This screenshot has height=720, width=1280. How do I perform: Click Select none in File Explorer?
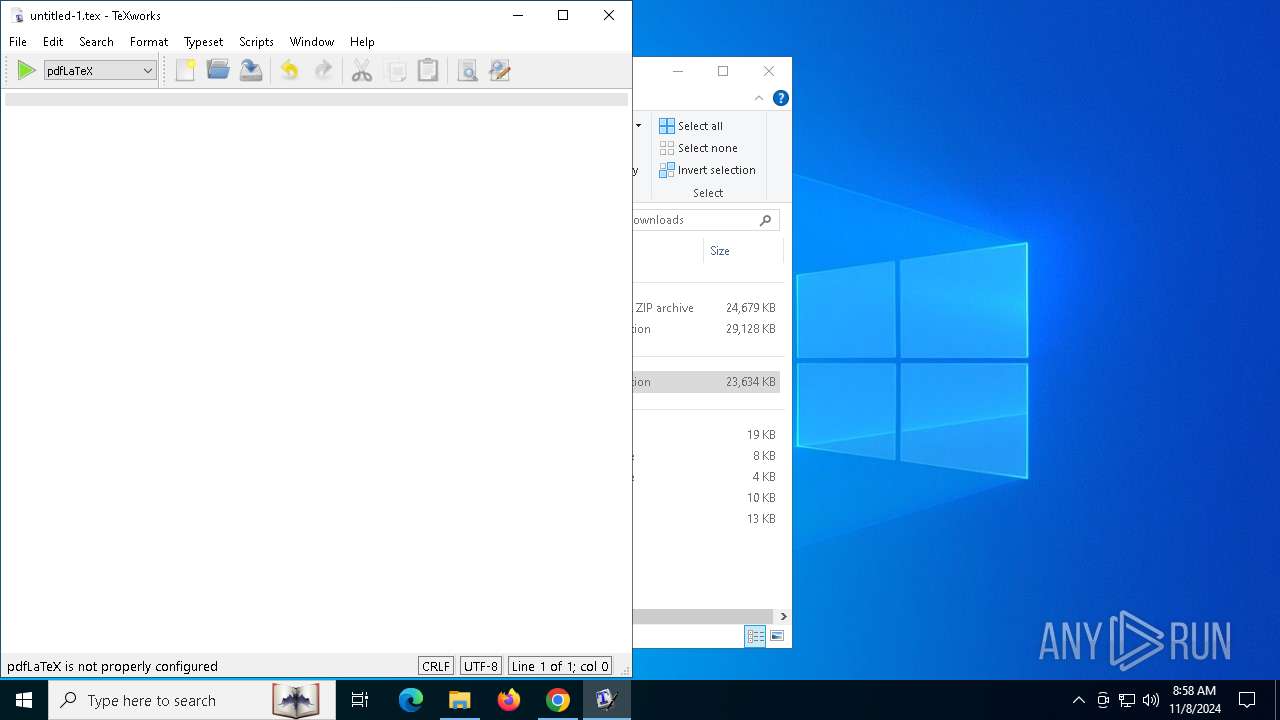pyautogui.click(x=698, y=148)
